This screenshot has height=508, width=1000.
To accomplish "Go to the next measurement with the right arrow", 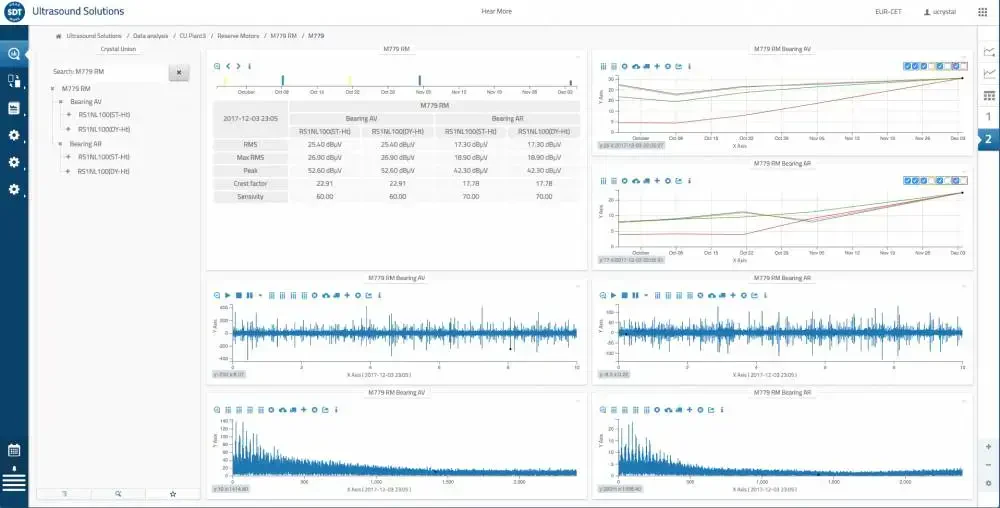I will (238, 66).
